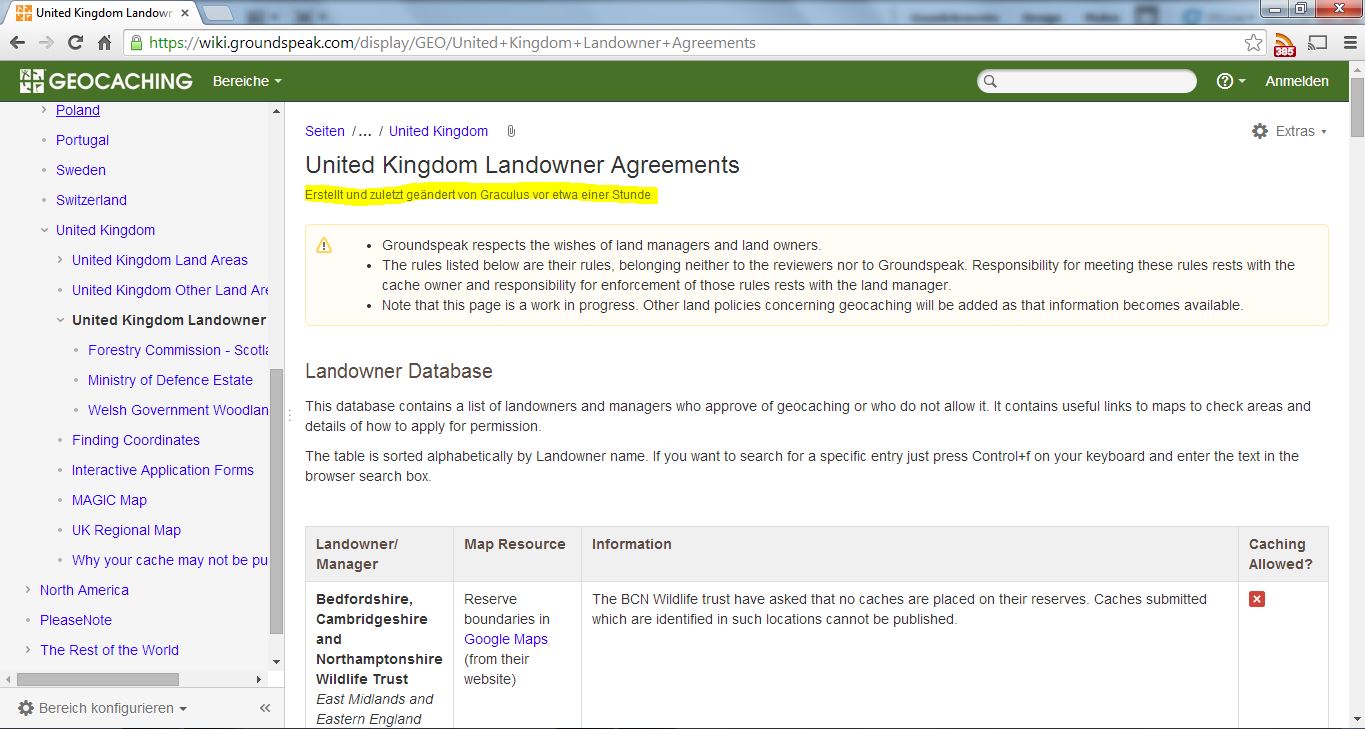
Task: Click the yellow warning triangle icon
Action: [324, 246]
